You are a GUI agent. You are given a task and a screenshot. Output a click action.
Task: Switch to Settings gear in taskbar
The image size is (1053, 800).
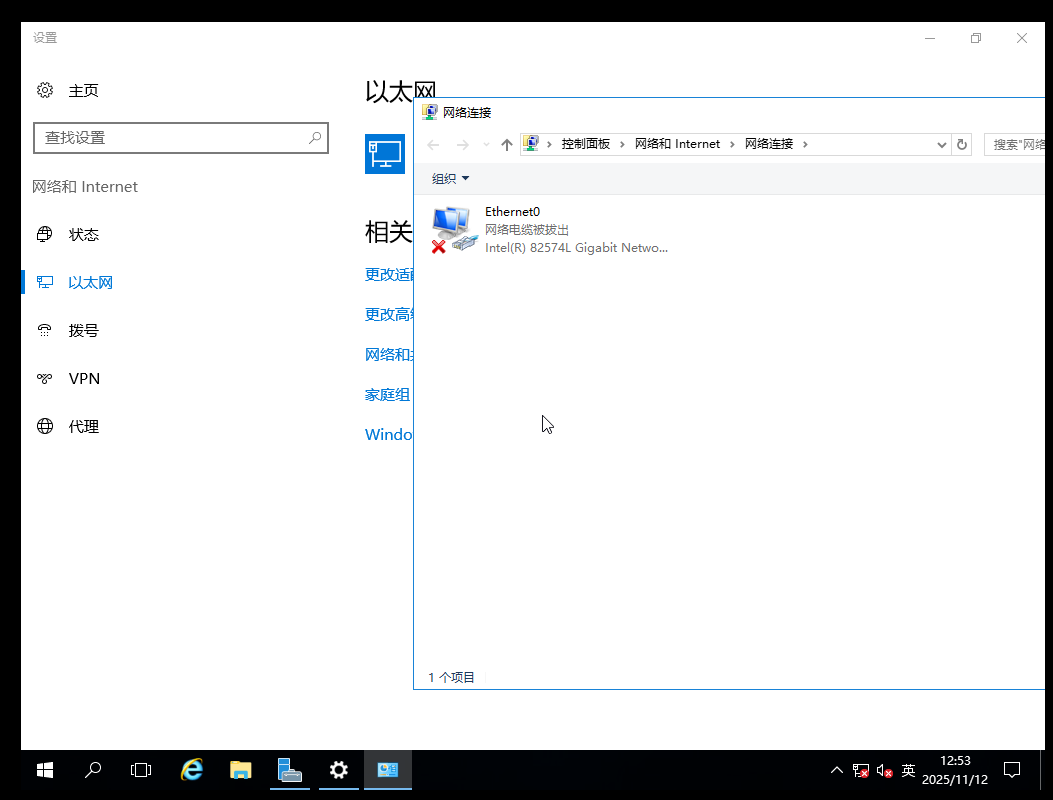[x=338, y=770]
